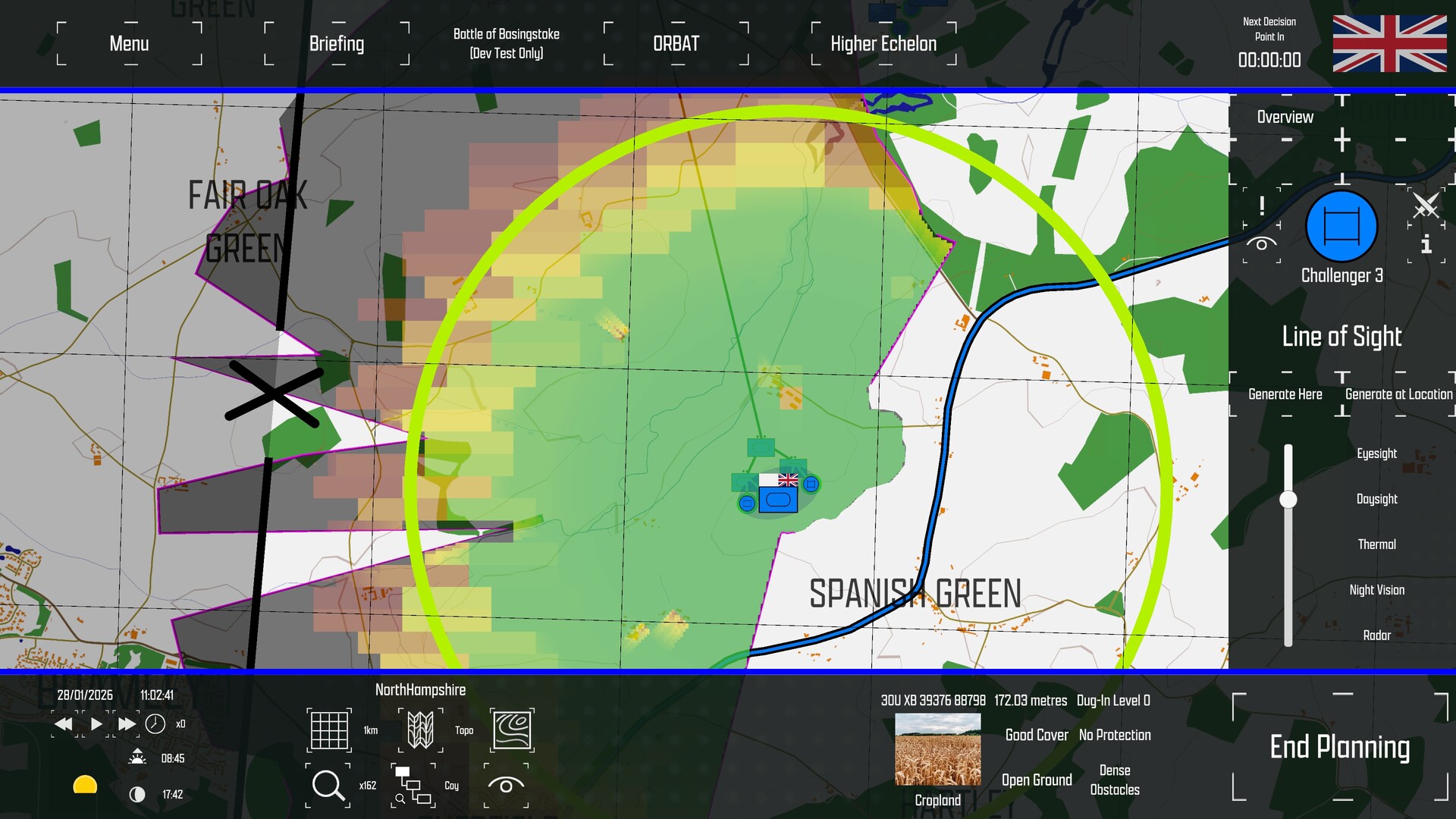
Task: Click the Dug-In Level 0 readout
Action: 1113,701
